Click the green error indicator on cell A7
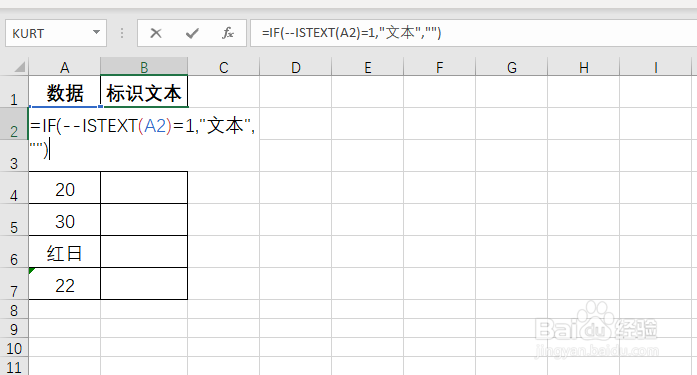This screenshot has height=375, width=697. [x=32, y=271]
